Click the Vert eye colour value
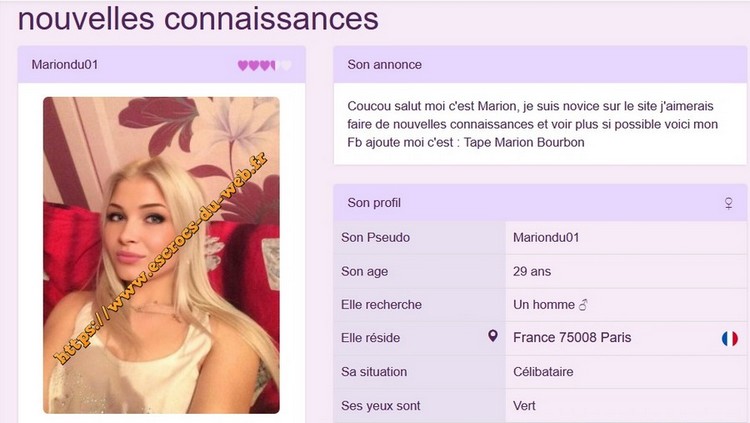The width and height of the screenshot is (750, 423). 524,406
